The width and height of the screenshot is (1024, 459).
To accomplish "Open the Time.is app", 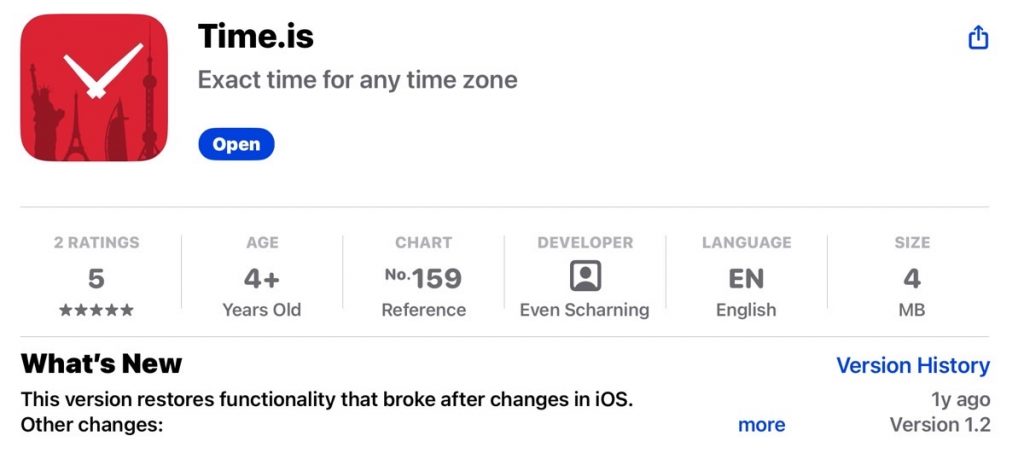I will click(x=236, y=144).
